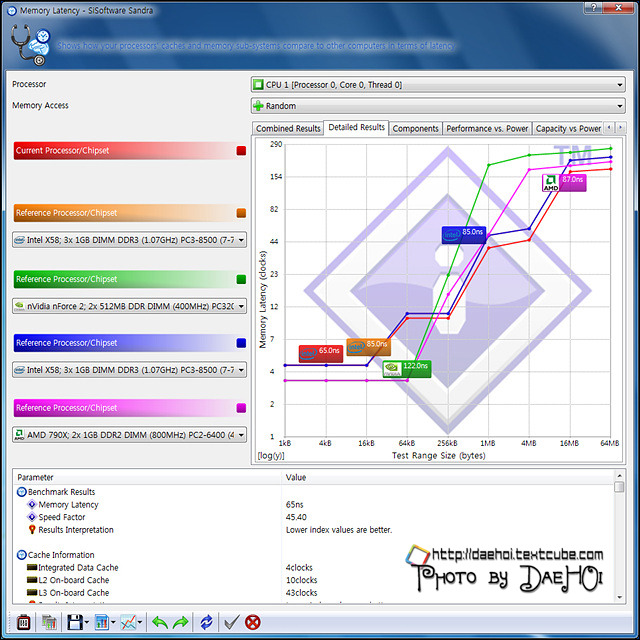Select the Integrated Data Cache row
The image size is (640, 640).
[78, 568]
